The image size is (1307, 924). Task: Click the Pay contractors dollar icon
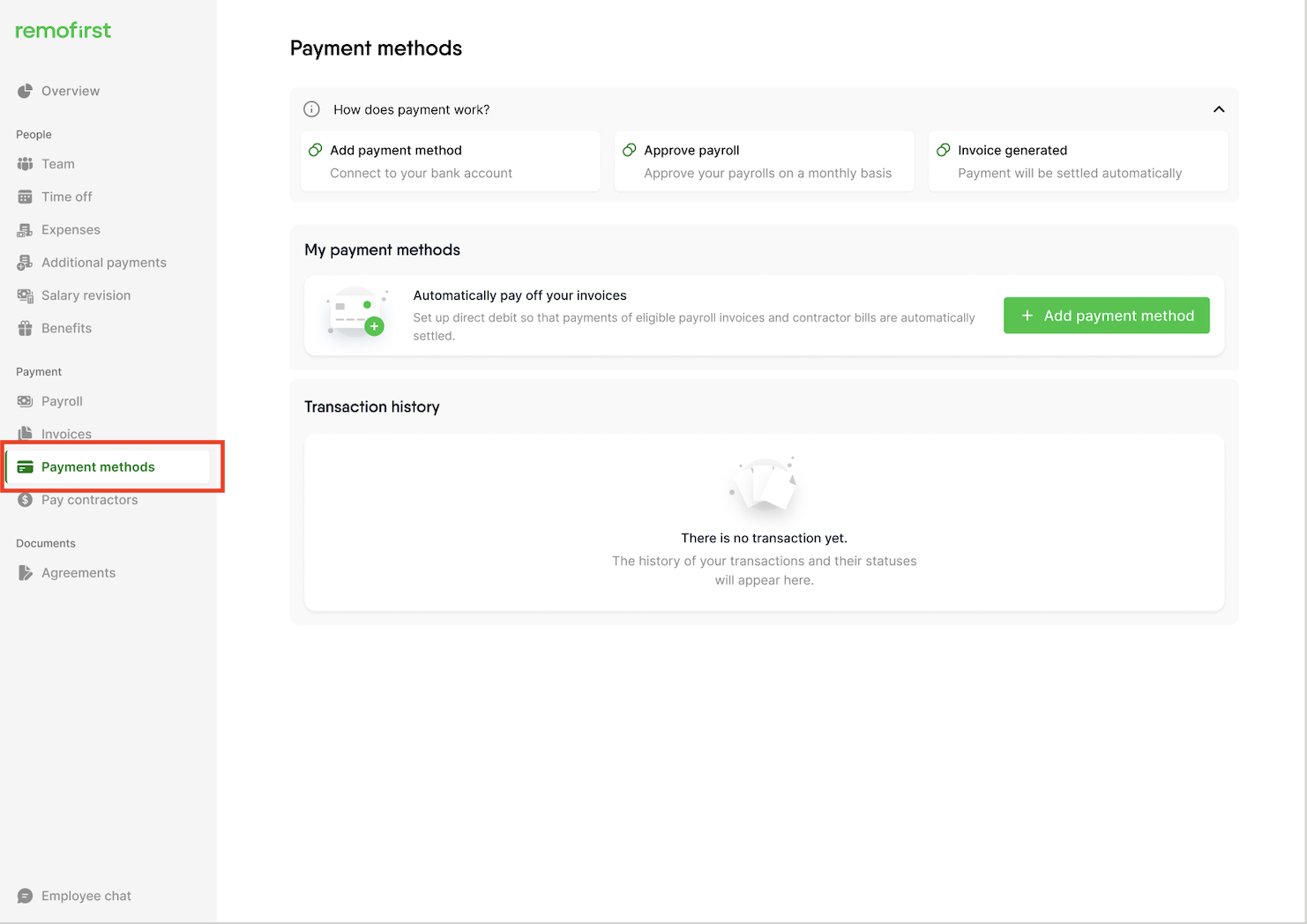click(x=25, y=500)
